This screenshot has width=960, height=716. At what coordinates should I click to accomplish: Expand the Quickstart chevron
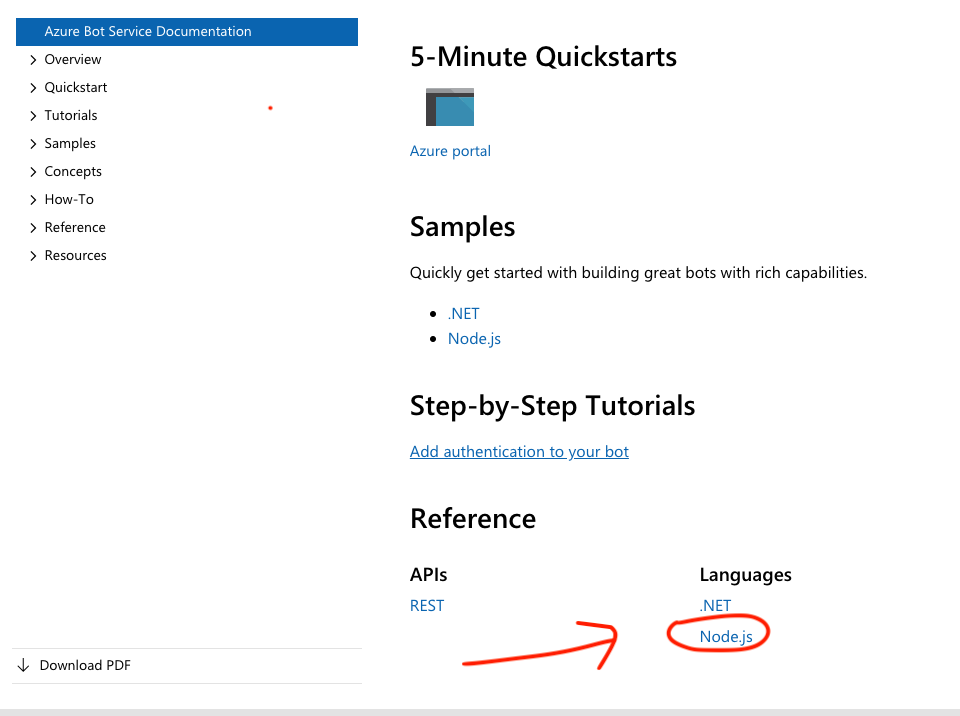tap(33, 88)
